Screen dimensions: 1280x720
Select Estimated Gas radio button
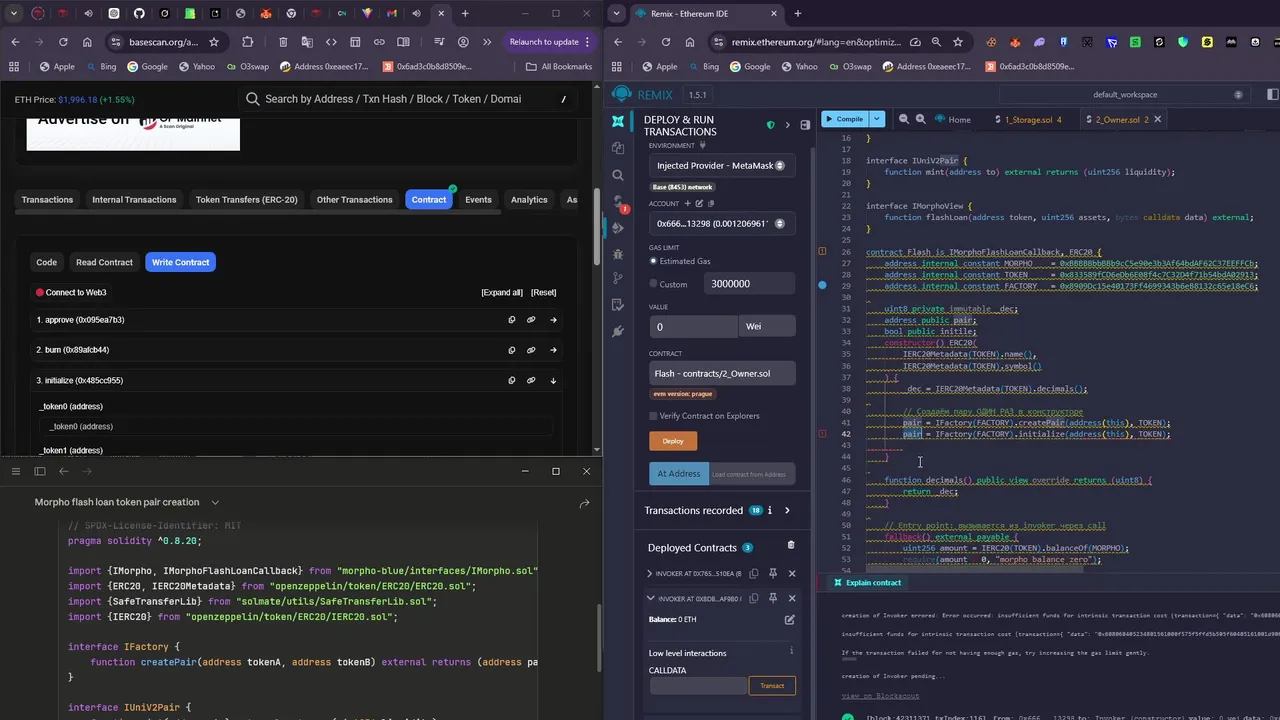coord(653,261)
